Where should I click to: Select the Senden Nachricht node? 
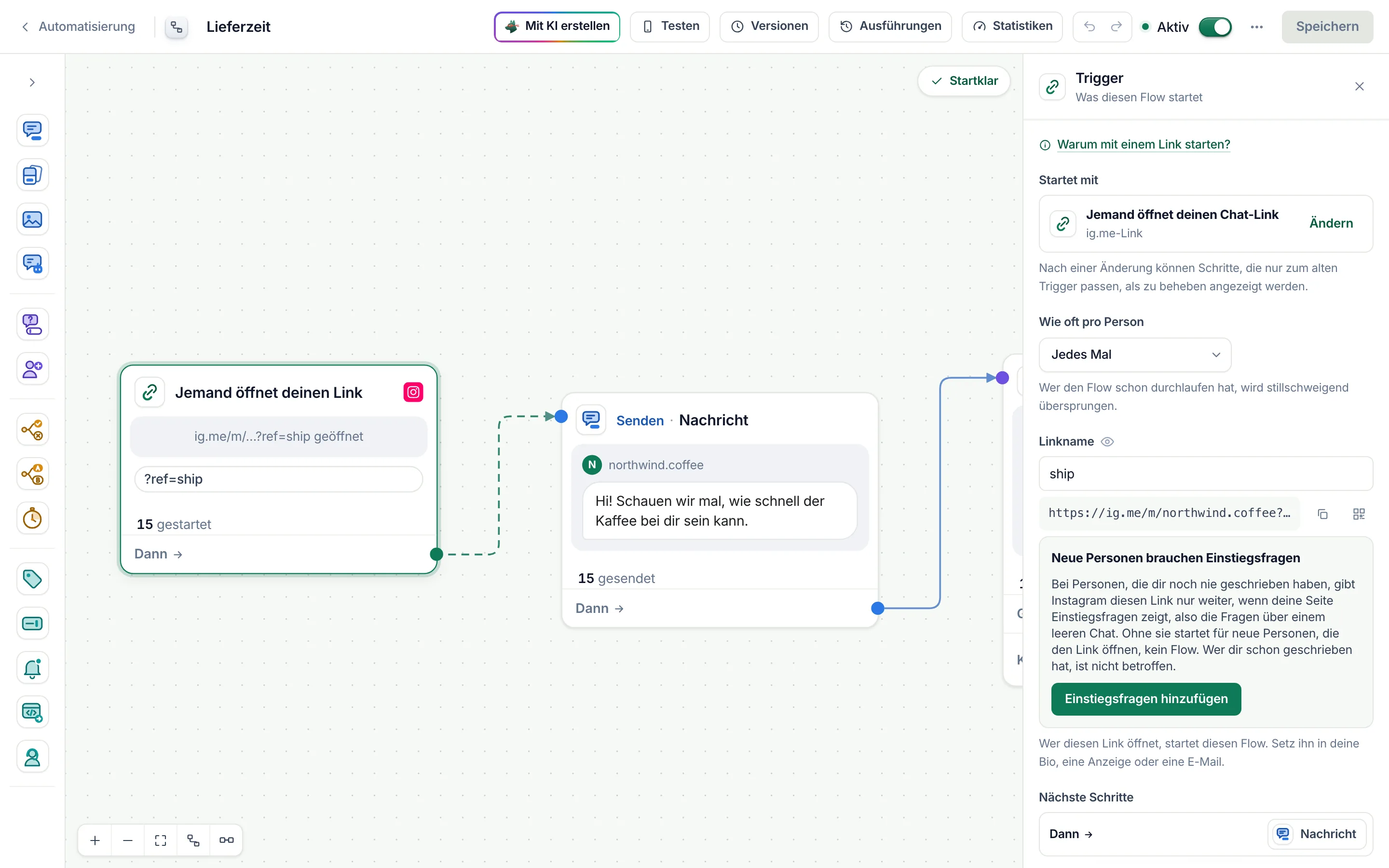coord(720,510)
